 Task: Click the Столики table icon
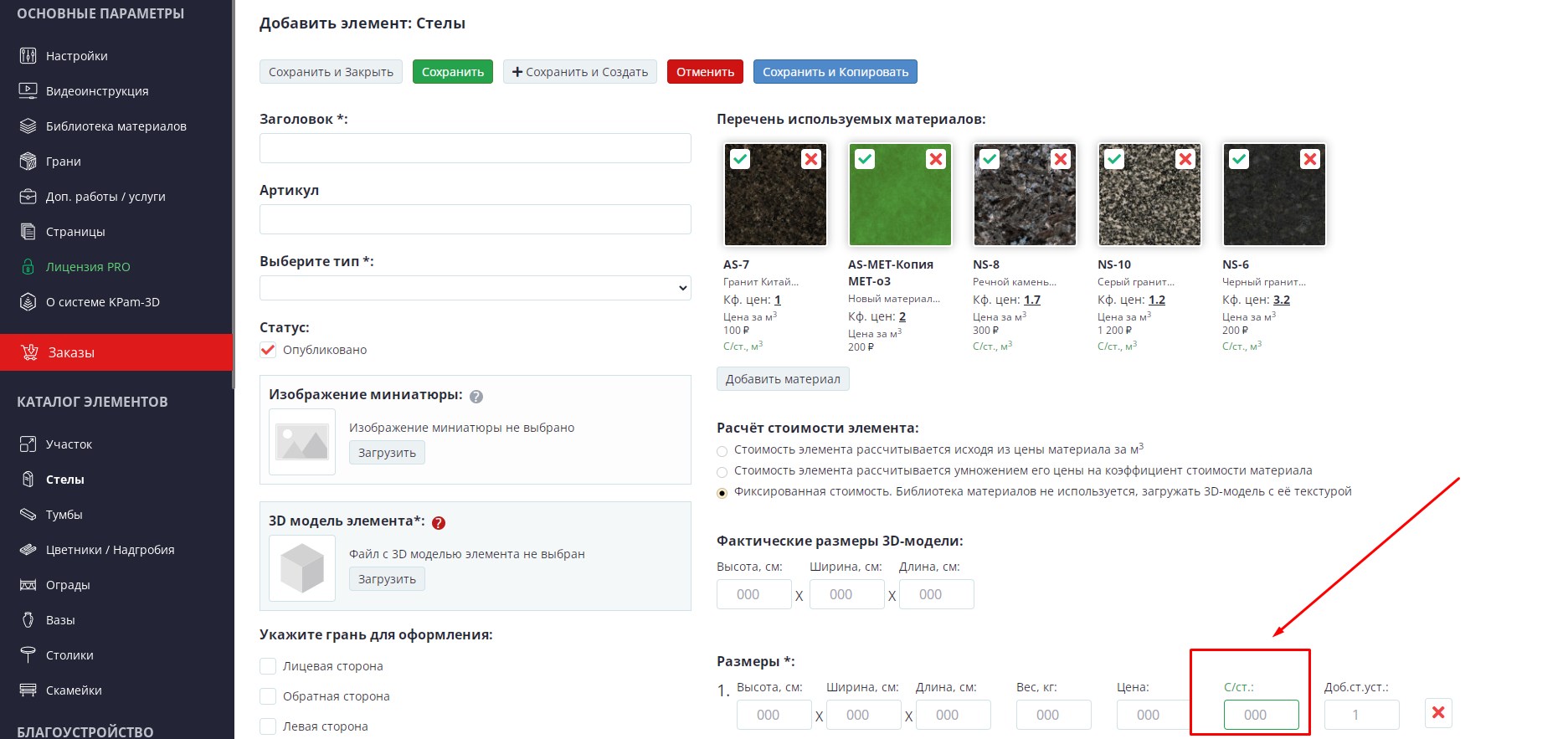(28, 655)
